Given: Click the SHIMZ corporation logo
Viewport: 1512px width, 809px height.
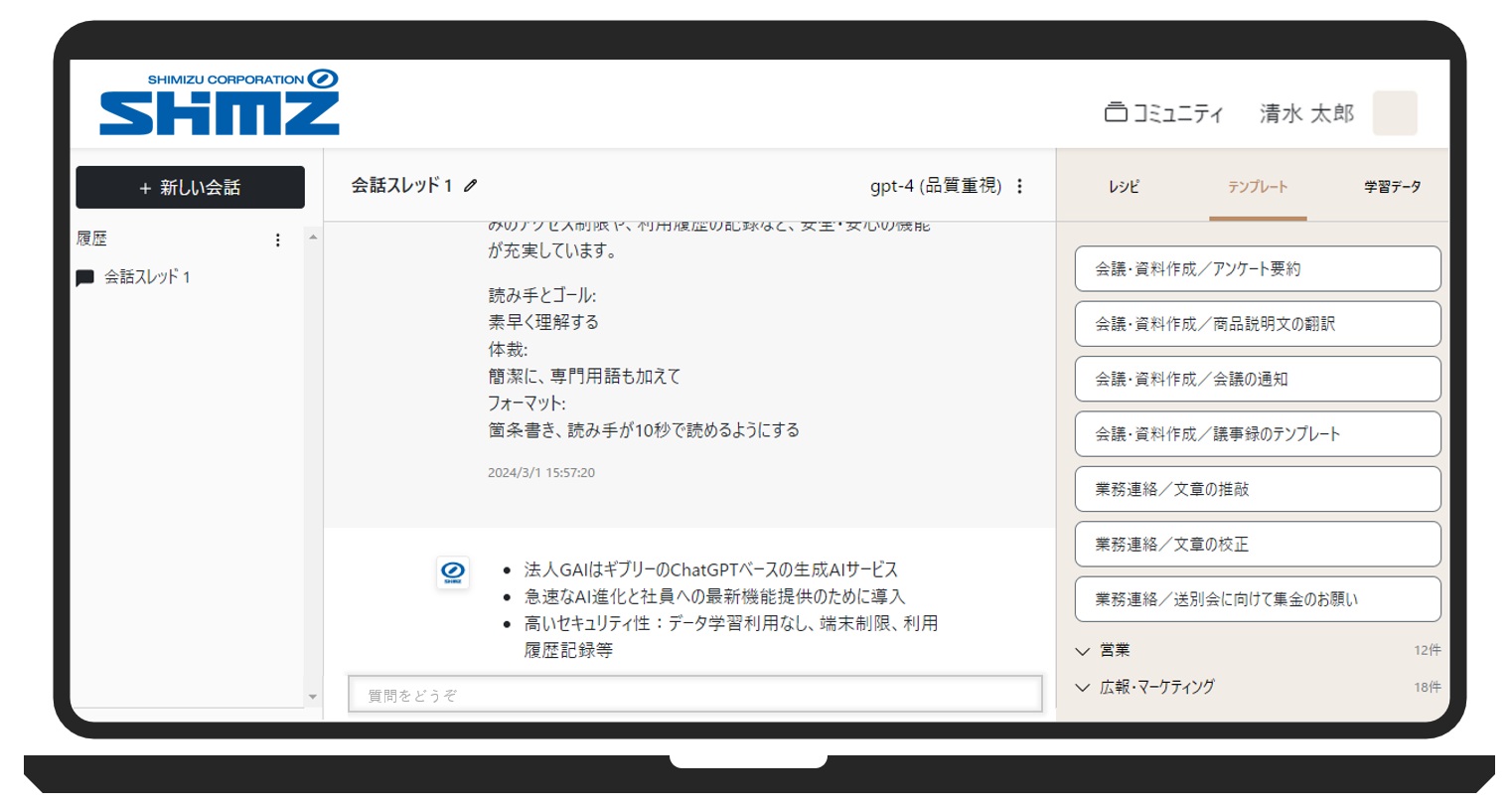Looking at the screenshot, I should click(220, 102).
